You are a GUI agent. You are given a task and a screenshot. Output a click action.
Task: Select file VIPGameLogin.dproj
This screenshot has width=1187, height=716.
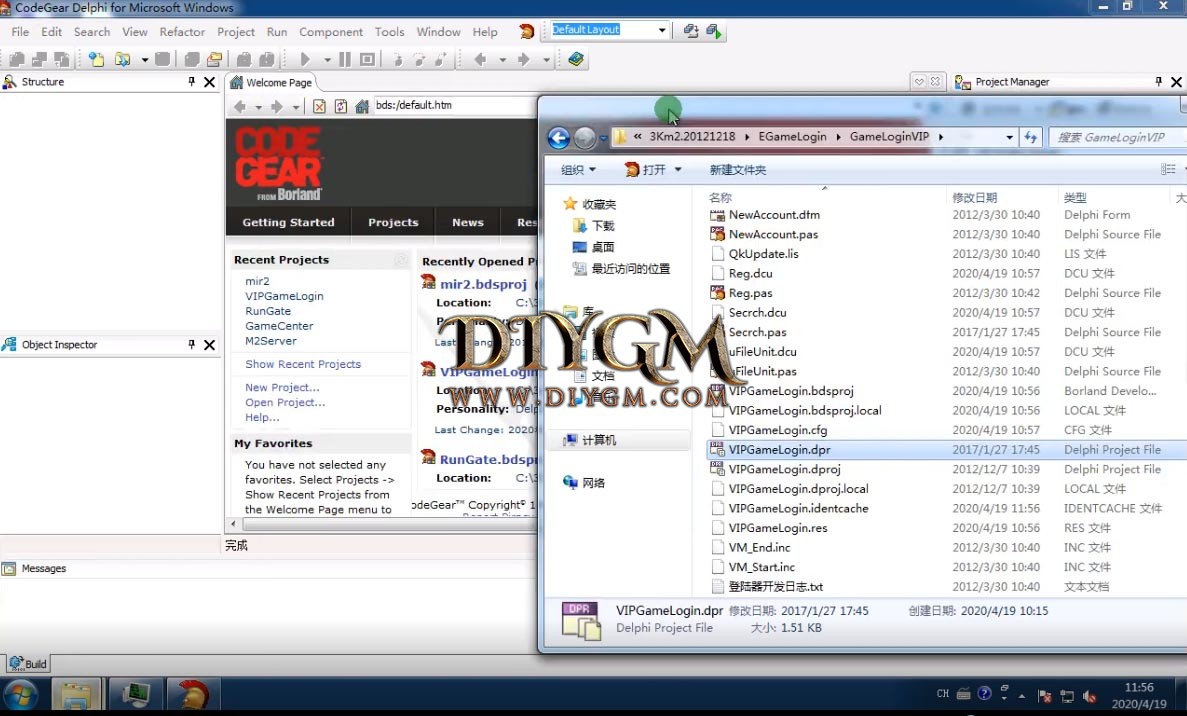pyautogui.click(x=784, y=469)
